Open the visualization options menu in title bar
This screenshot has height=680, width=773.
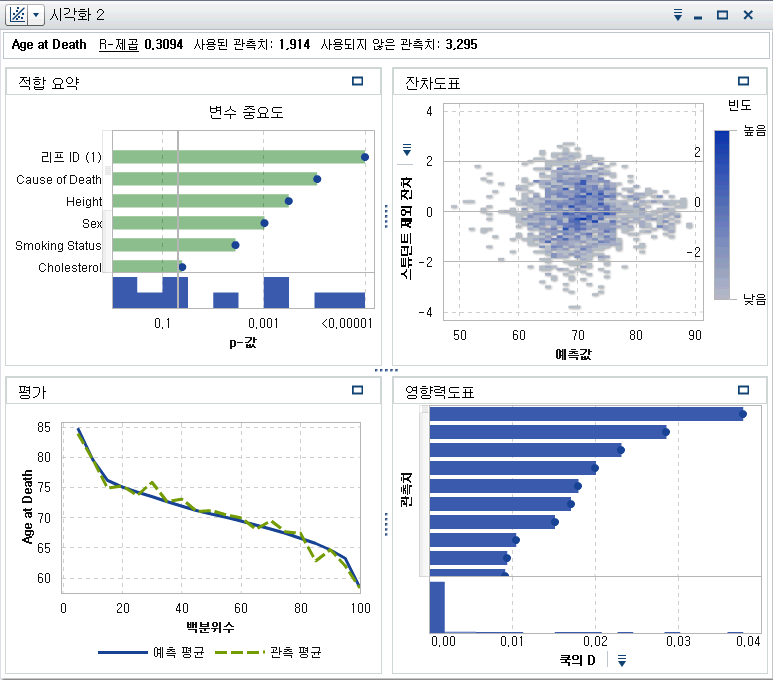pos(677,15)
